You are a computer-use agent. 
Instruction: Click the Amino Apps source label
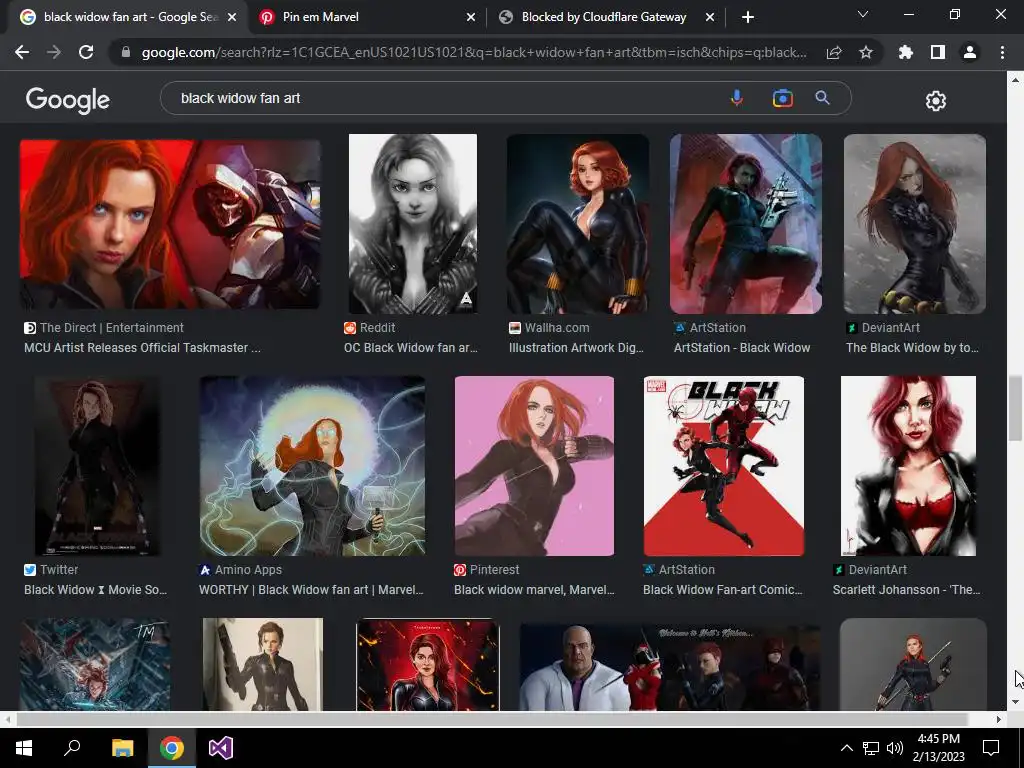point(248,569)
